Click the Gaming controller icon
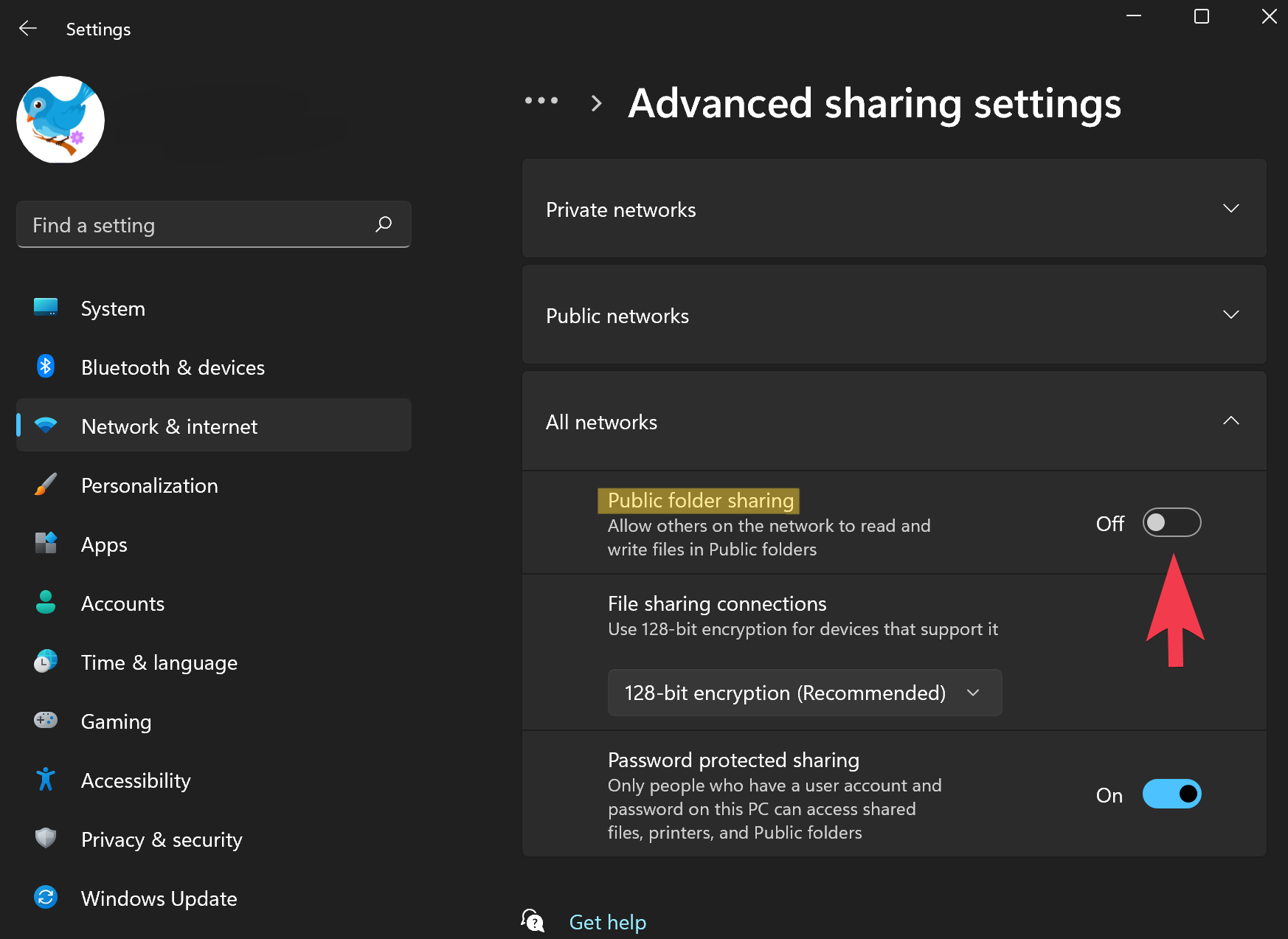Screen dimensions: 1288x939 coord(46,720)
